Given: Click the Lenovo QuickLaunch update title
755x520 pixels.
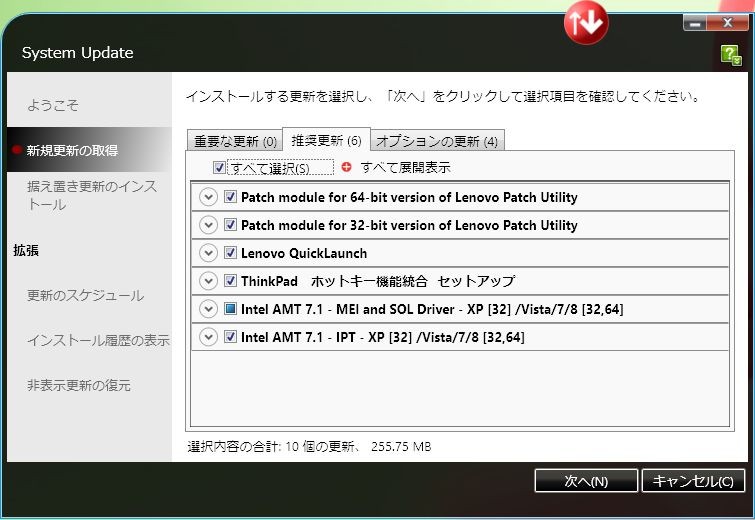Looking at the screenshot, I should pyautogui.click(x=304, y=253).
